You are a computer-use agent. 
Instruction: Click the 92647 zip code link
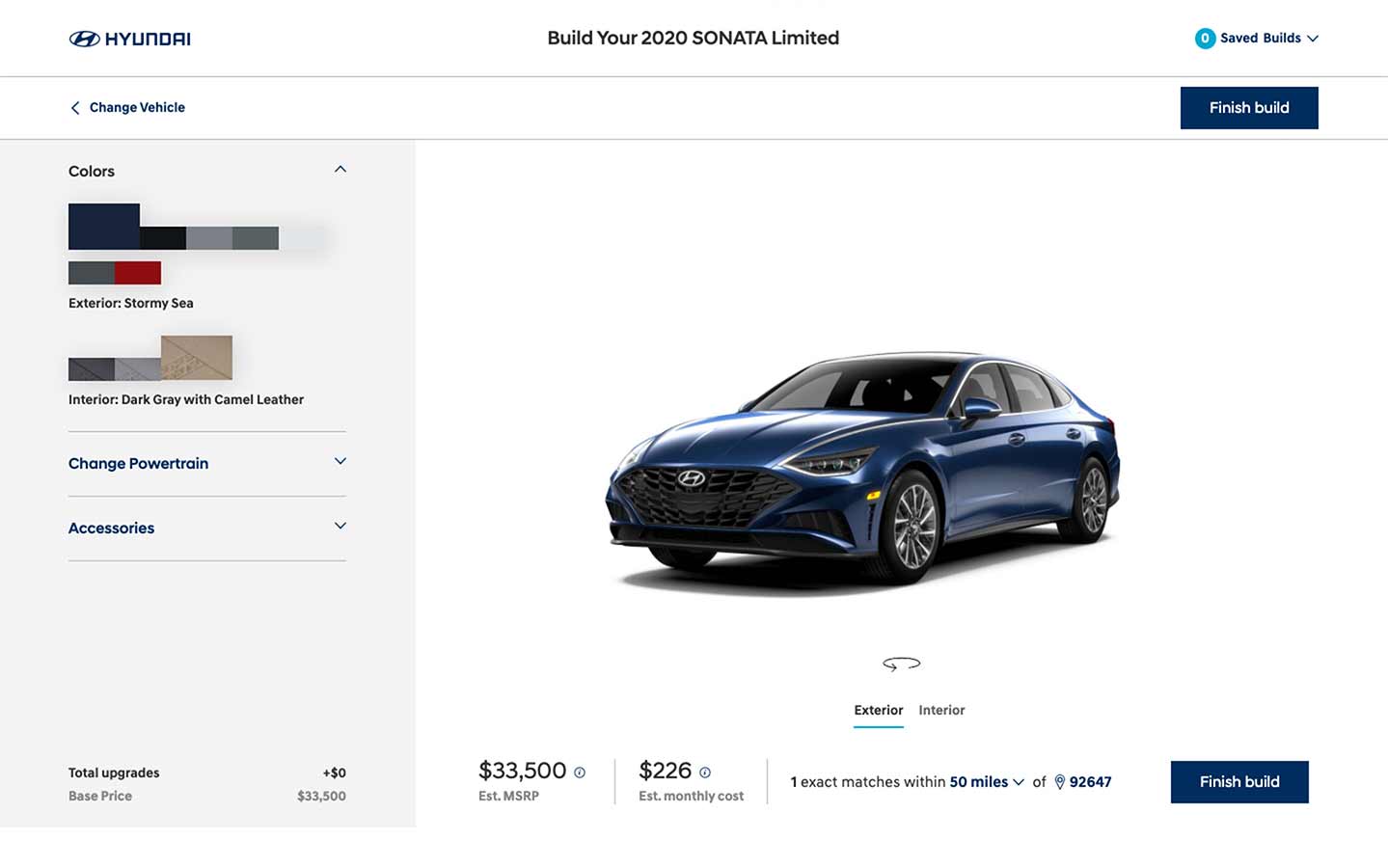coord(1090,782)
